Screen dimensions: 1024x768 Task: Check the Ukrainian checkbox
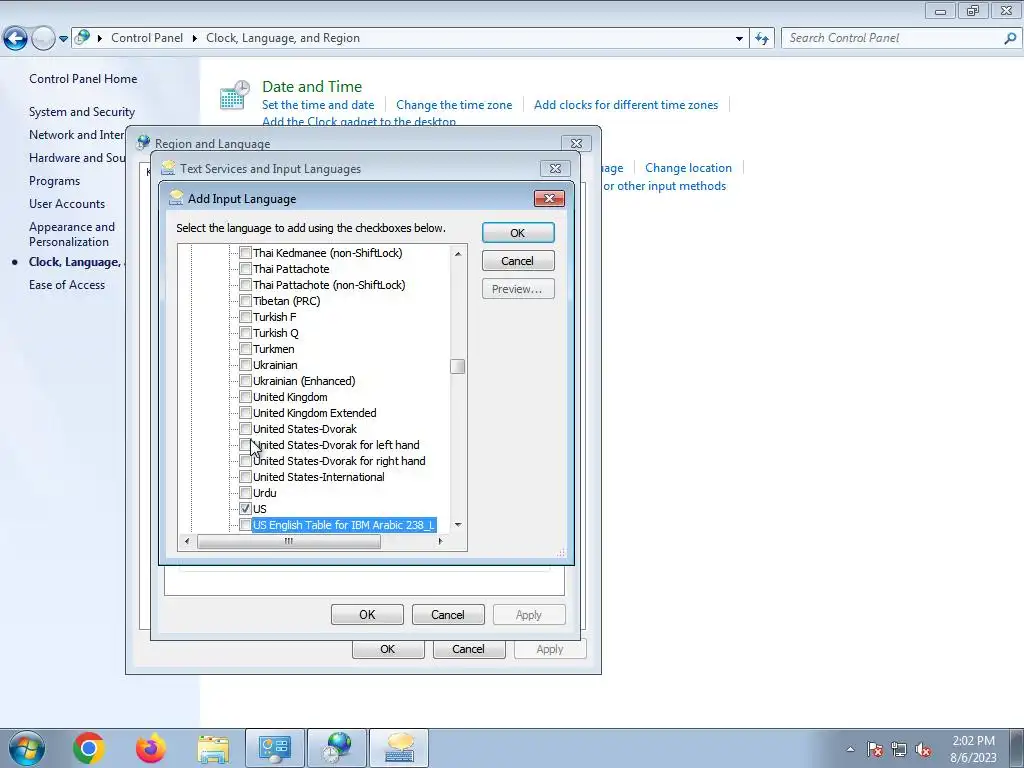pos(246,364)
